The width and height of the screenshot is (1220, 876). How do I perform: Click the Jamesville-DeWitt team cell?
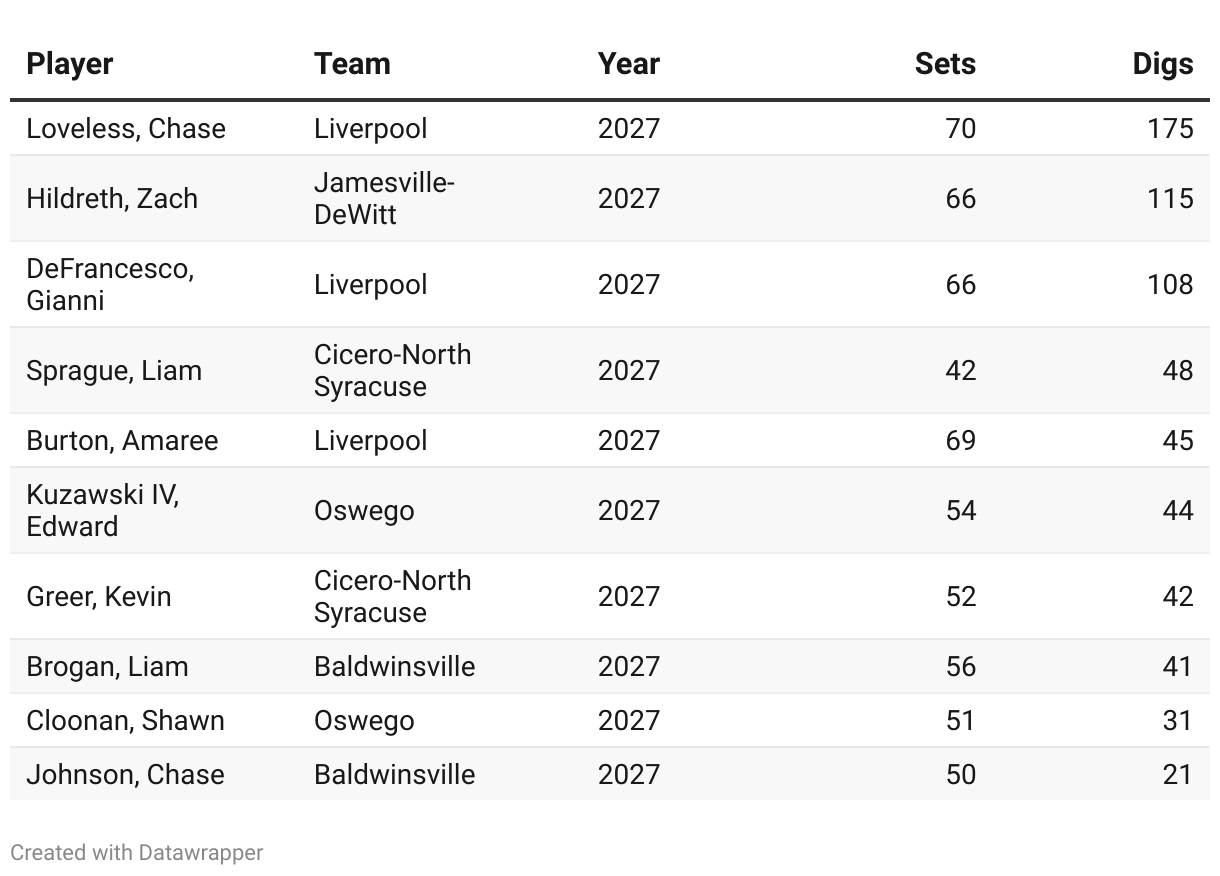click(384, 198)
